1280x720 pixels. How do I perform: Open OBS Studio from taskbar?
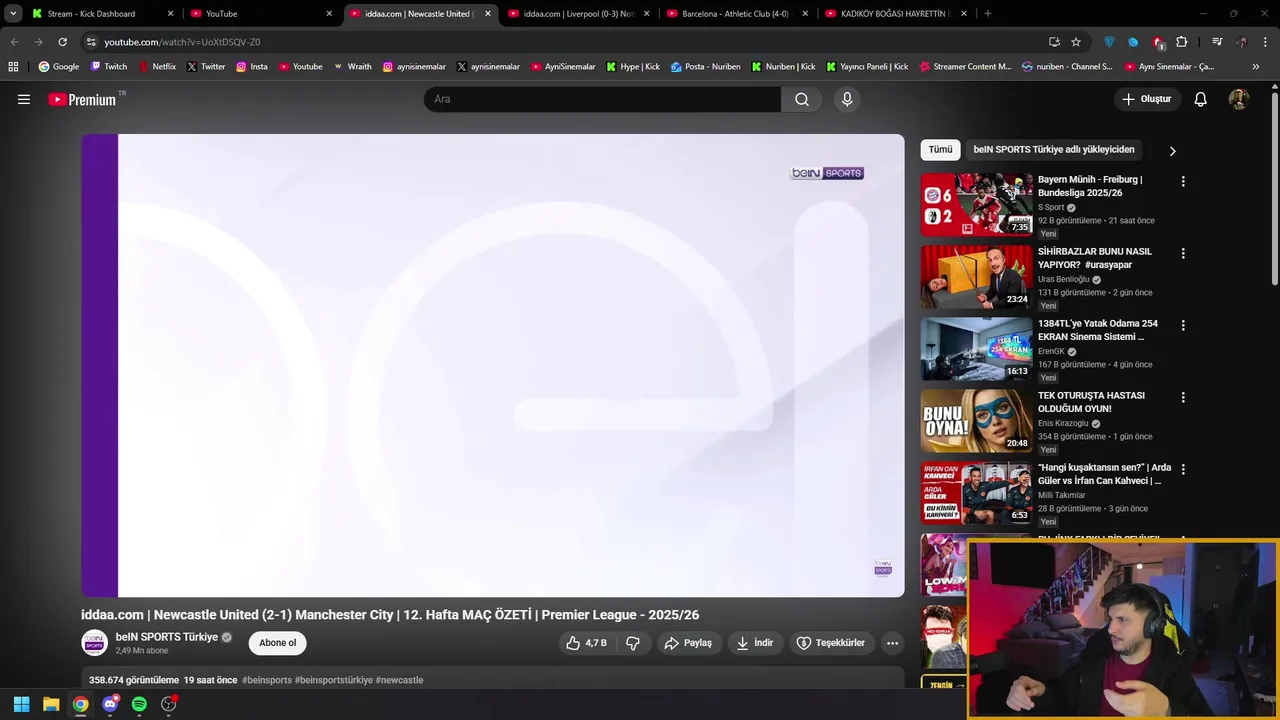click(x=169, y=704)
